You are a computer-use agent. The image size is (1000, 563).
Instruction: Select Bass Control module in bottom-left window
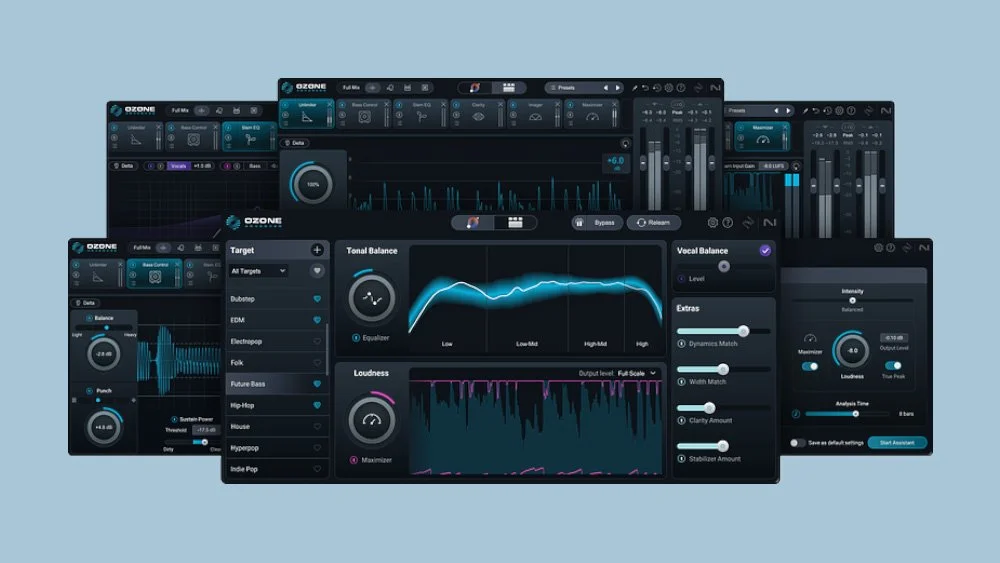tap(155, 273)
